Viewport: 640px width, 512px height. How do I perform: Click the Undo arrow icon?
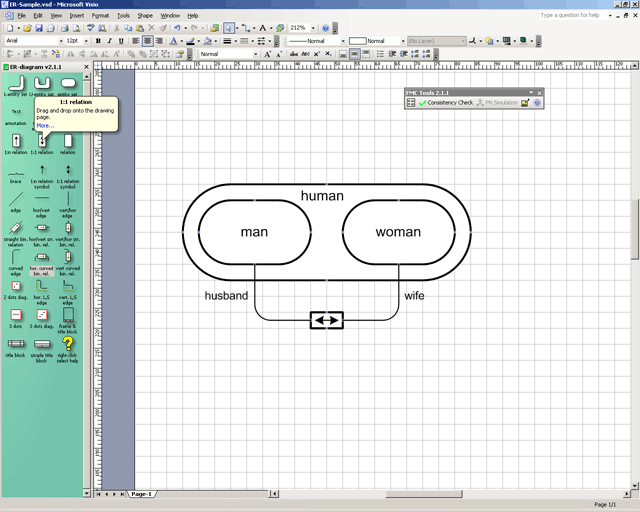click(177, 28)
